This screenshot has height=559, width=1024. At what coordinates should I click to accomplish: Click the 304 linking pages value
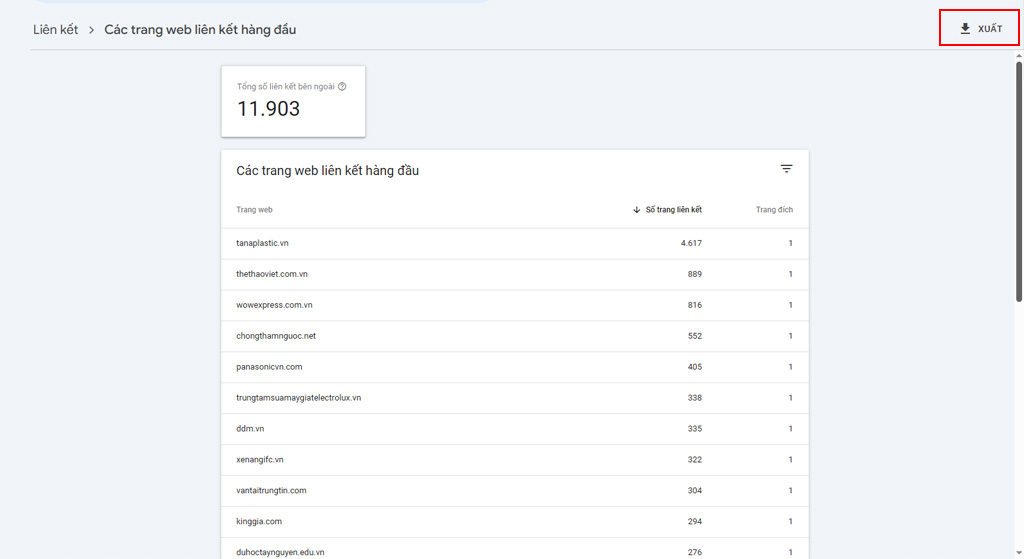(694, 490)
